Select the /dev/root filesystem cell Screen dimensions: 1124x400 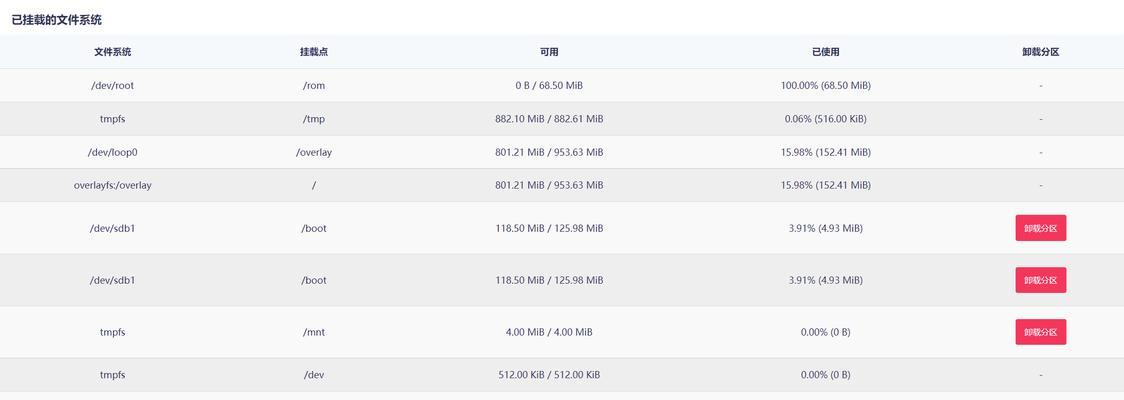click(x=113, y=85)
